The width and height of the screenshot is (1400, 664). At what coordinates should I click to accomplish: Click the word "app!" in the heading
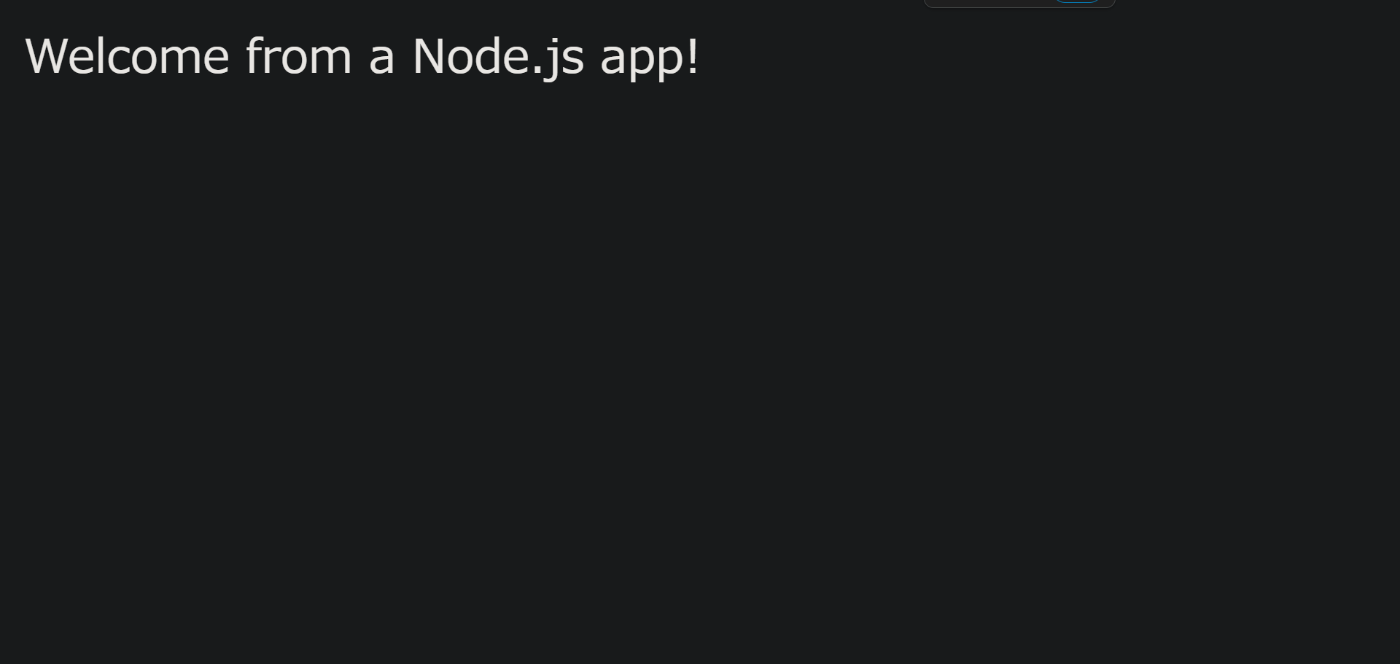[x=650, y=58]
